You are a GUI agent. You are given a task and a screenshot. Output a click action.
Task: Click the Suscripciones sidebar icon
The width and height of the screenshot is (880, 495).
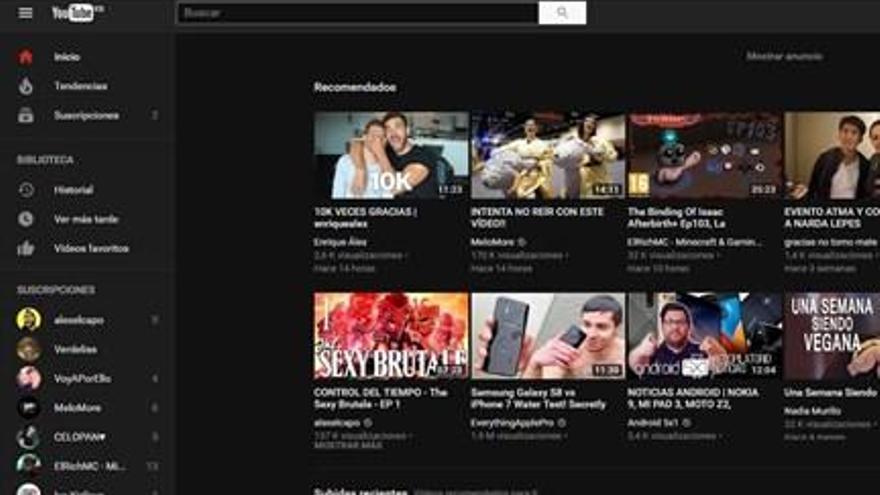coord(26,115)
